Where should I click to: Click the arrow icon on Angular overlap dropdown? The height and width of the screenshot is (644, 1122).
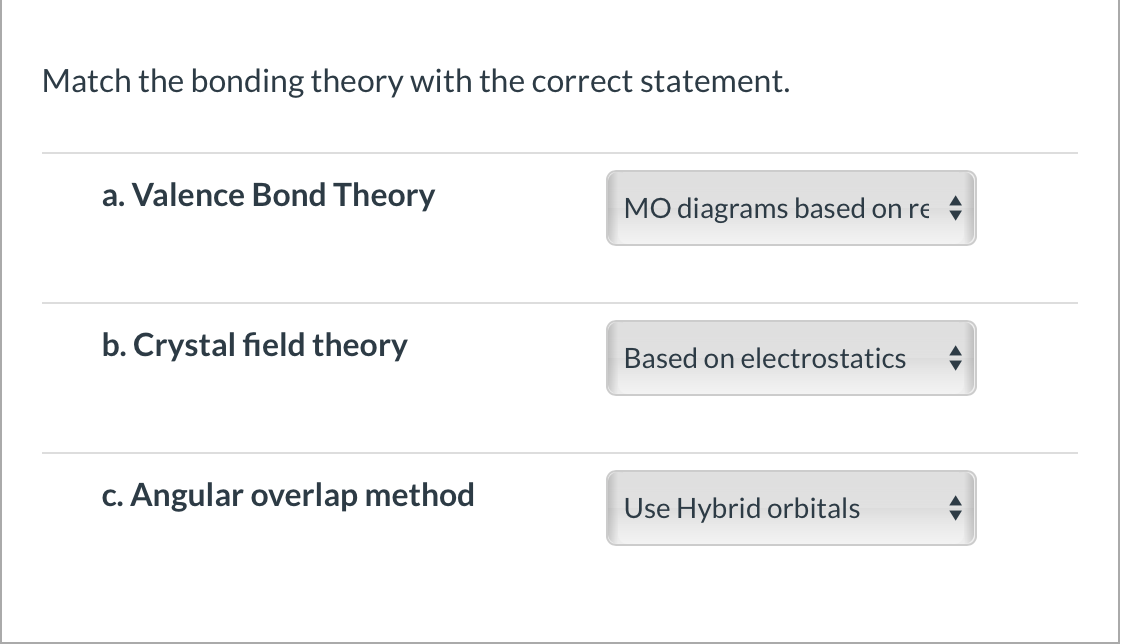tap(957, 508)
